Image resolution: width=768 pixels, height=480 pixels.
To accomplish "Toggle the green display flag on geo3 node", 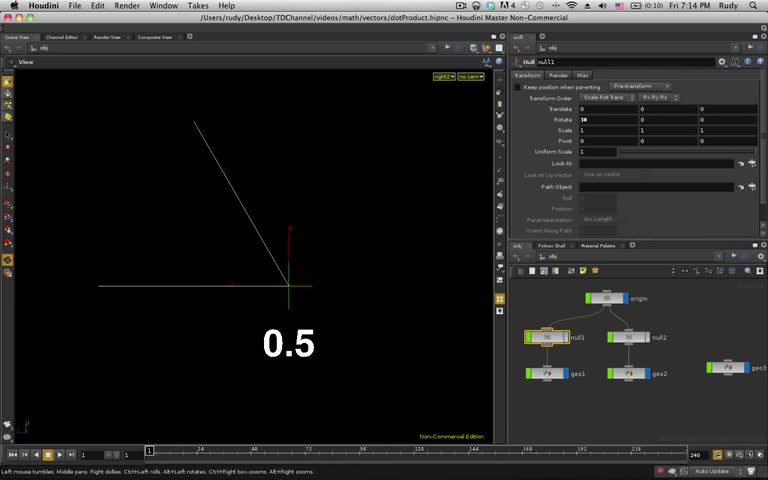I will pos(709,367).
